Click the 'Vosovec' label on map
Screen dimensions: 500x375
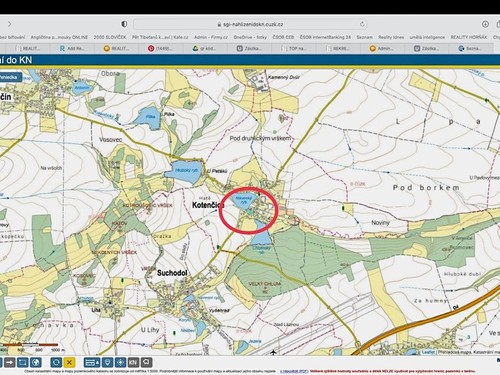[x=111, y=139]
